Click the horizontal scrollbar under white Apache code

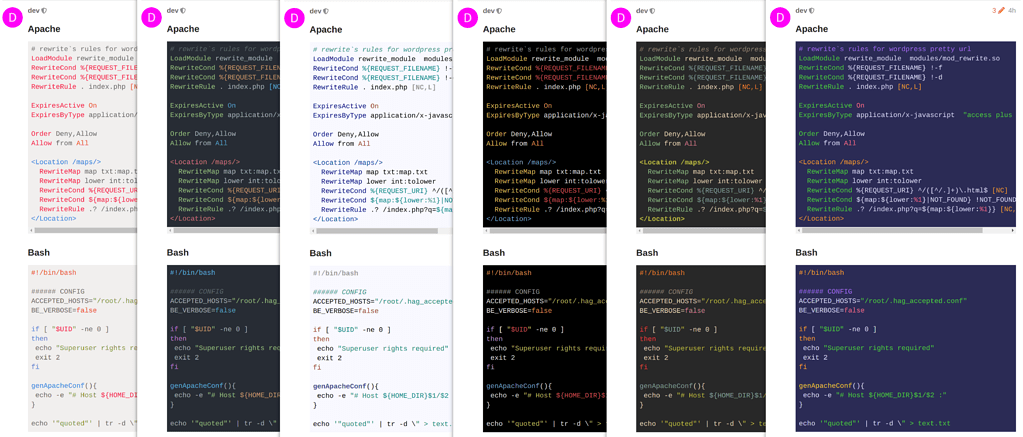coord(382,230)
